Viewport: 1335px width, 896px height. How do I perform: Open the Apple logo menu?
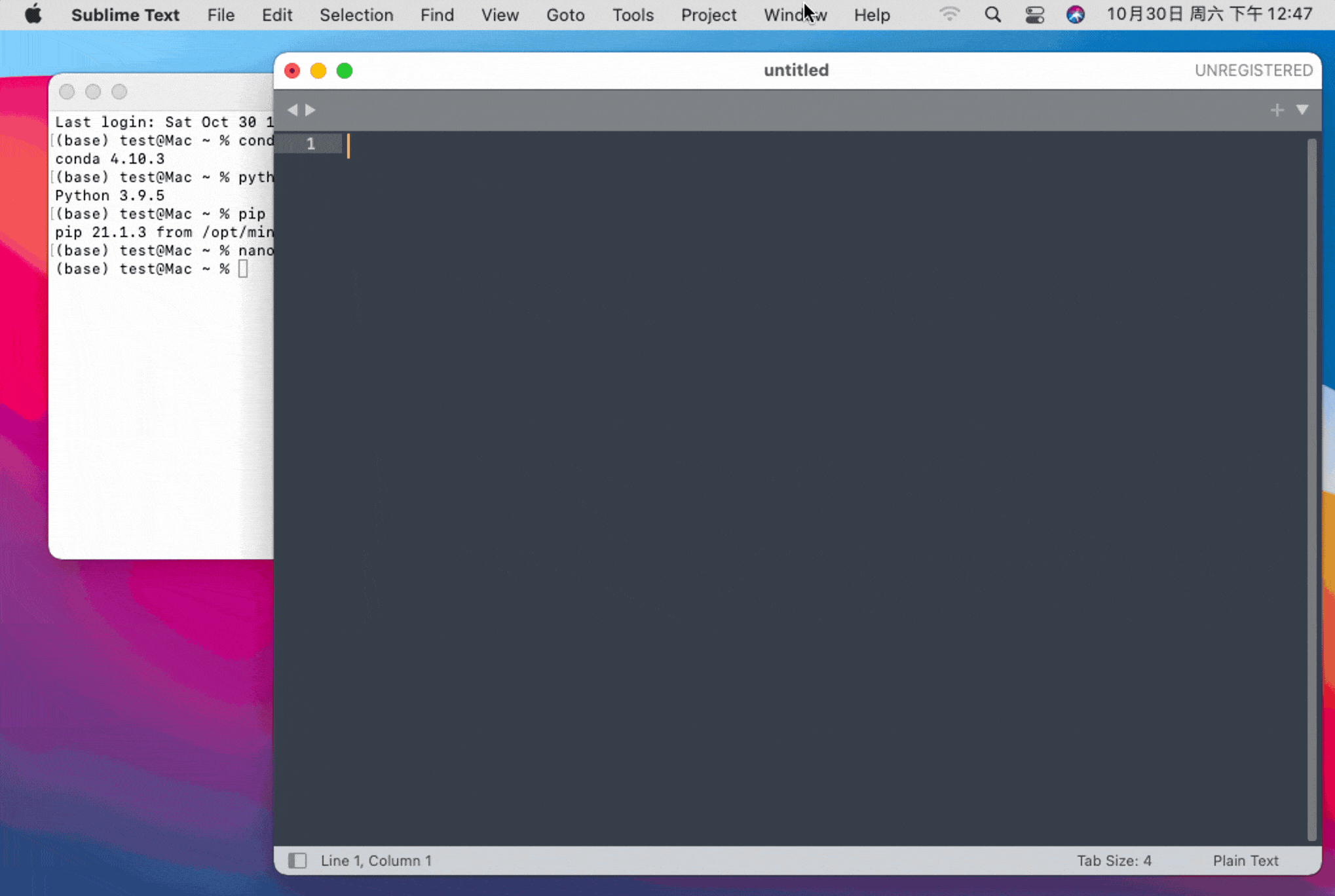33,14
